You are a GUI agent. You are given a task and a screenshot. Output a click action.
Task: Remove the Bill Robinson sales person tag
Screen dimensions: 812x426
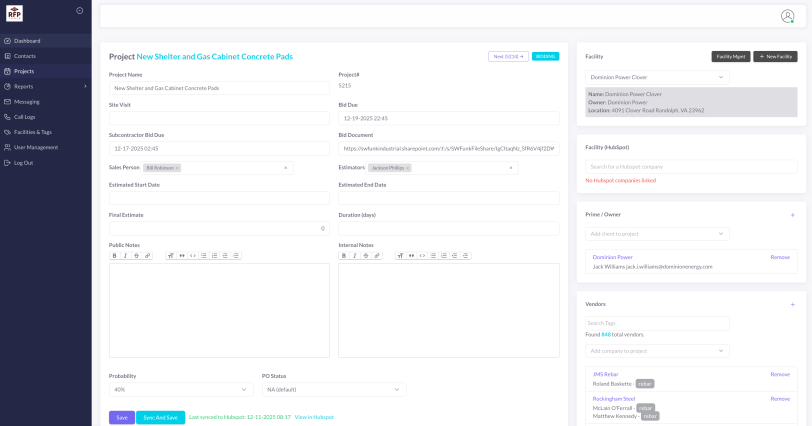tap(177, 168)
